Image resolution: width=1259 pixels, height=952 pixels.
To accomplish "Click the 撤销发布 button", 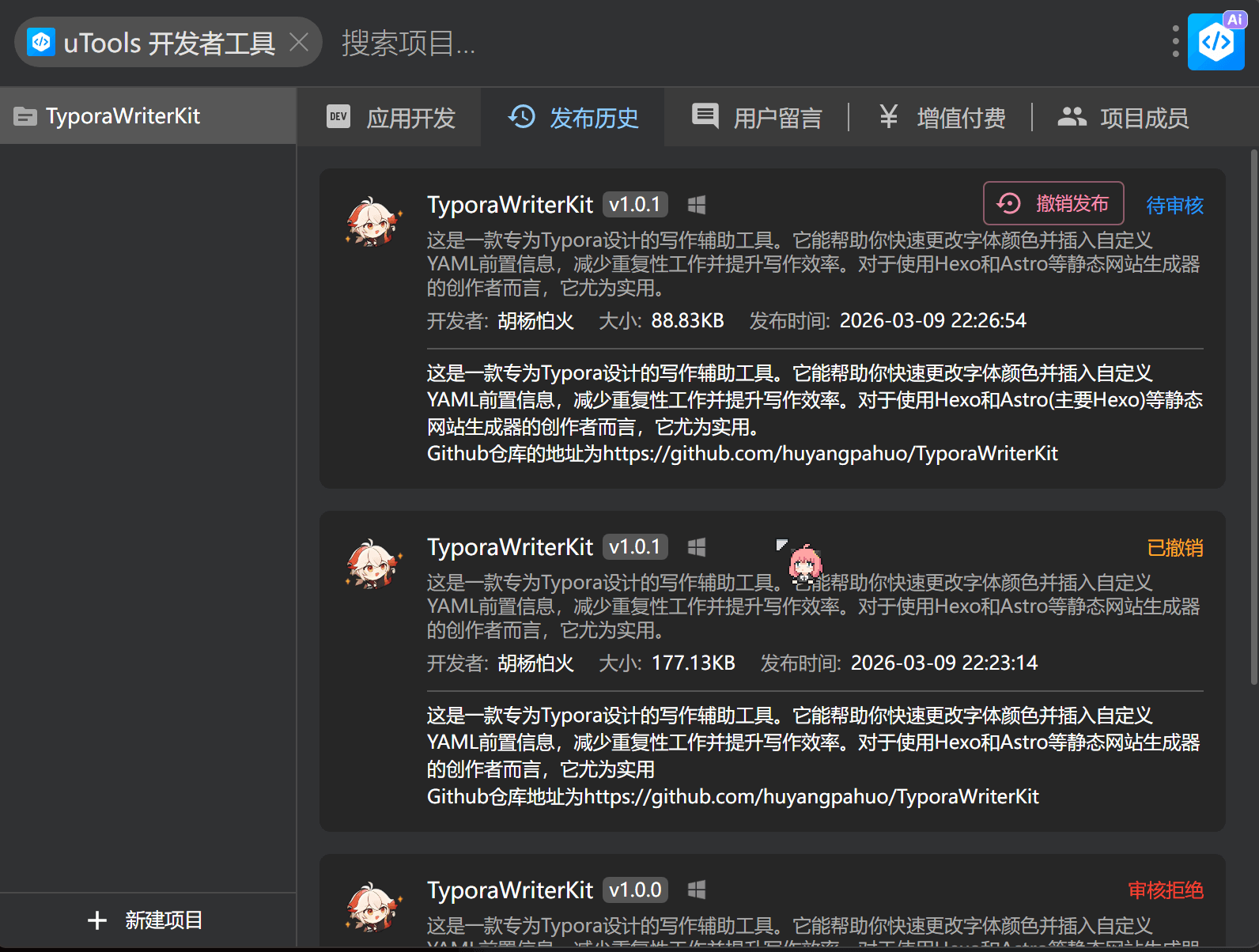I will tap(1053, 204).
